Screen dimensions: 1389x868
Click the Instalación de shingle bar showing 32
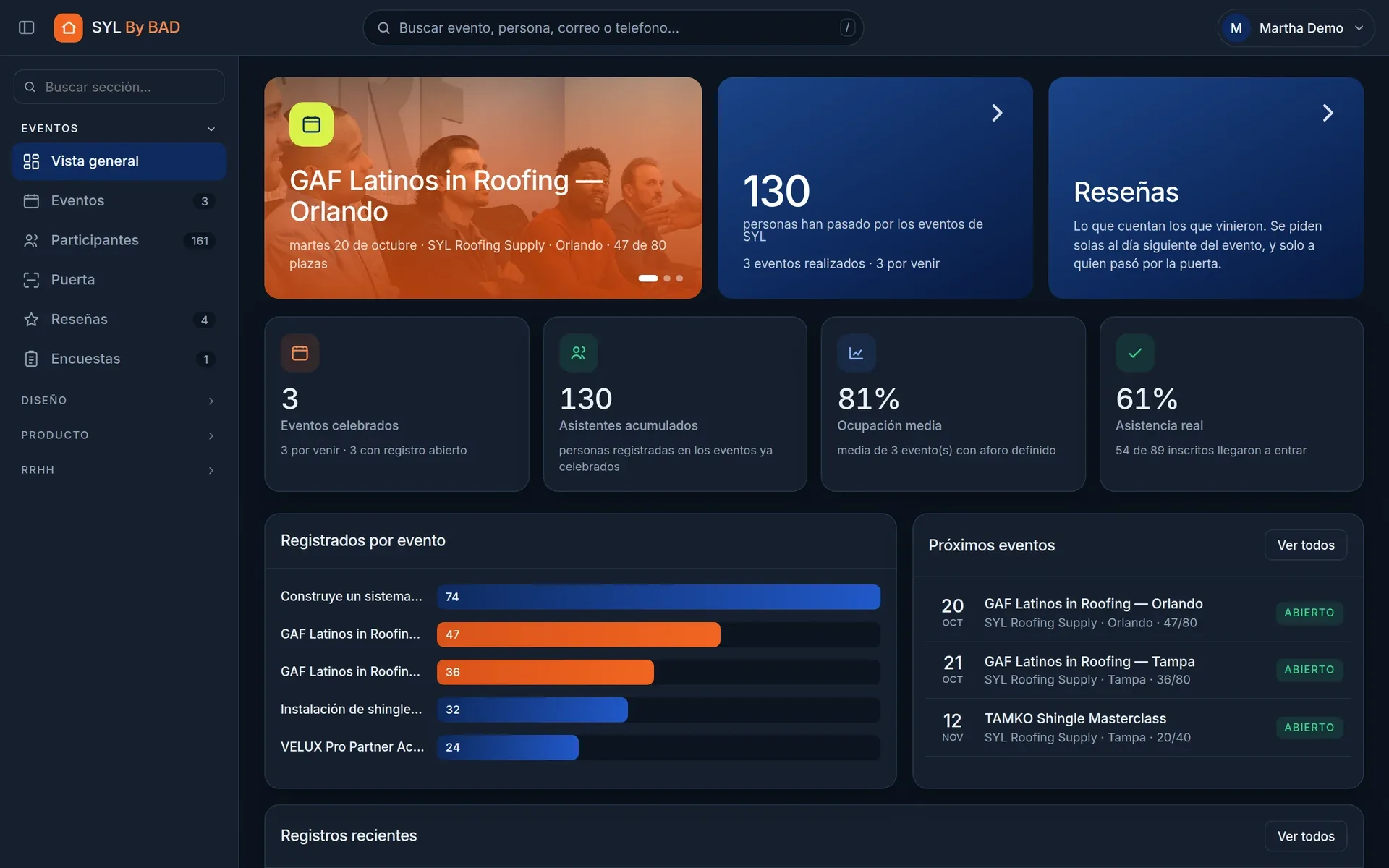click(532, 710)
